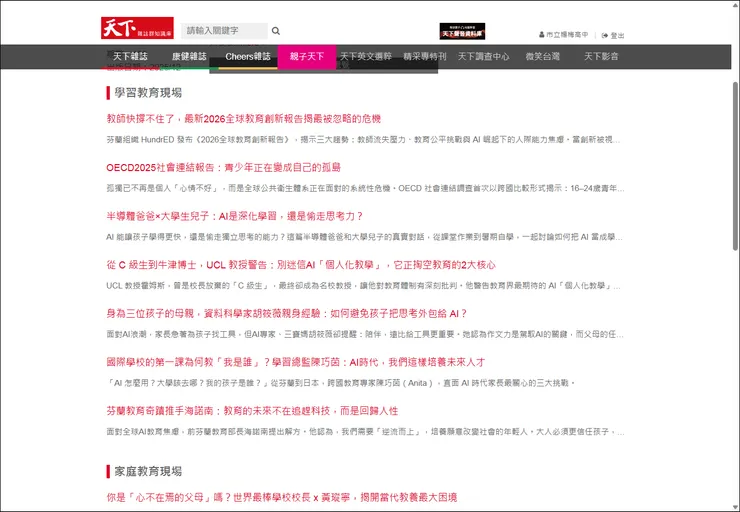Click the user account name 市立楊梅高中
740x512 pixels.
coord(567,35)
